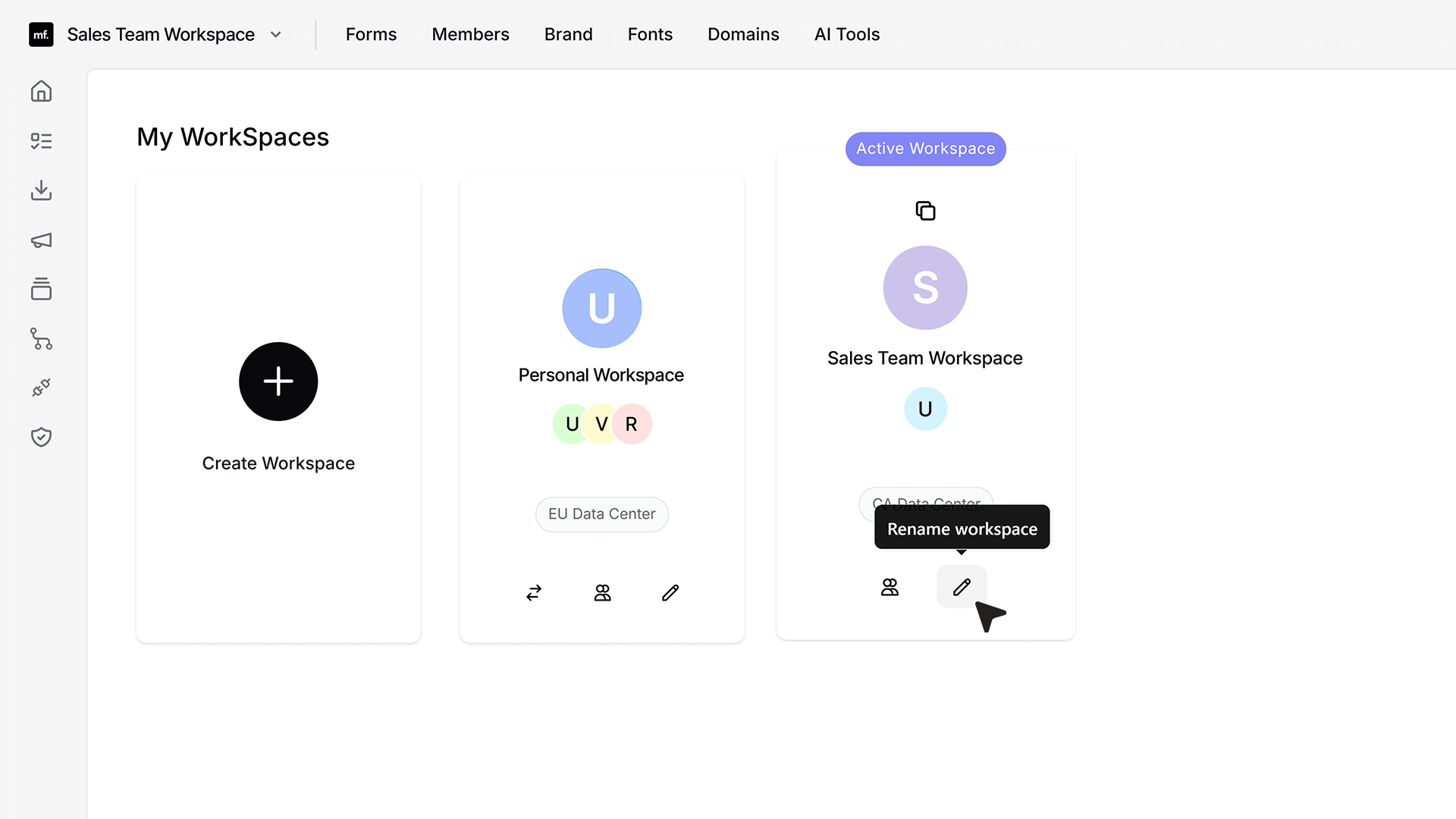Click the download tray icon in sidebar
The height and width of the screenshot is (819, 1456).
41,190
